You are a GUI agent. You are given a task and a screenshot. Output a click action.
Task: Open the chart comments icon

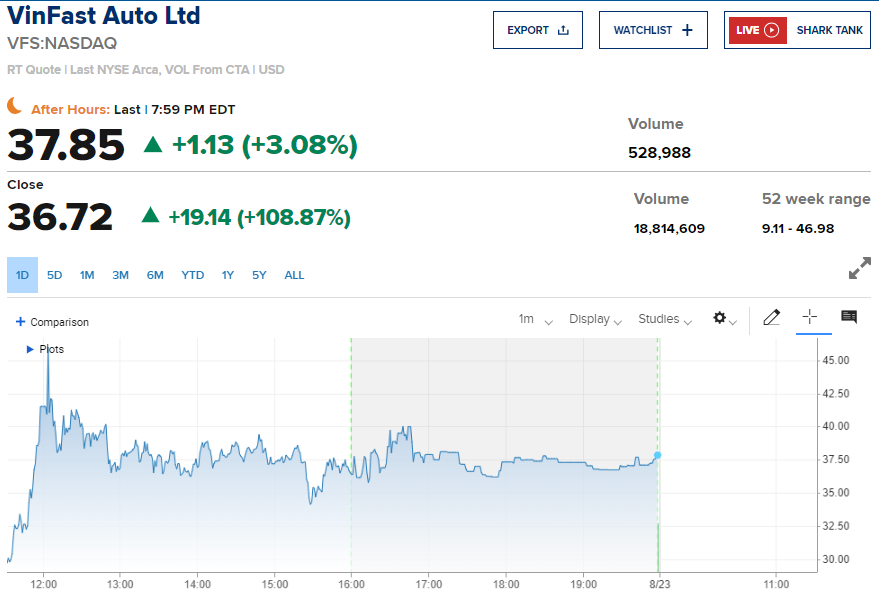(x=849, y=318)
